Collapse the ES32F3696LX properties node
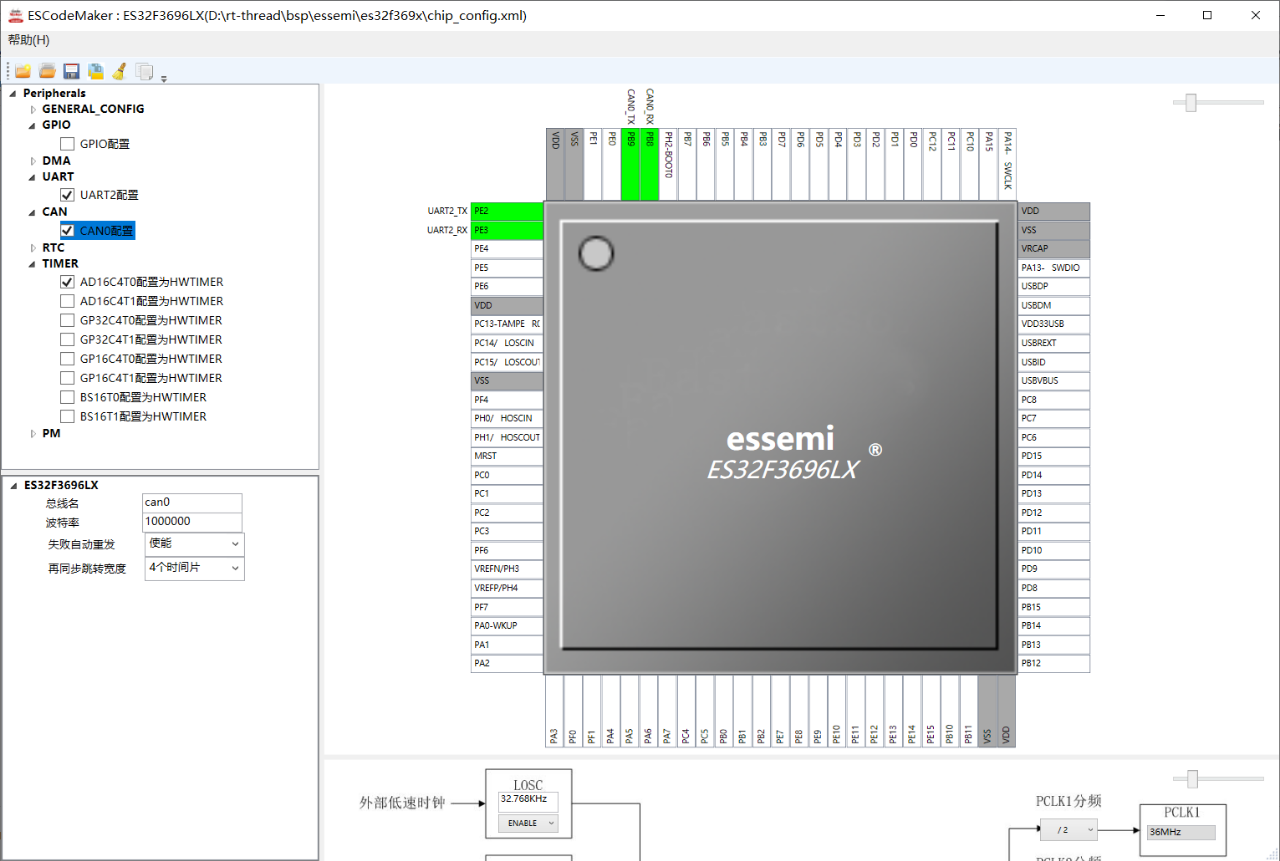The width and height of the screenshot is (1280, 861). (13, 485)
